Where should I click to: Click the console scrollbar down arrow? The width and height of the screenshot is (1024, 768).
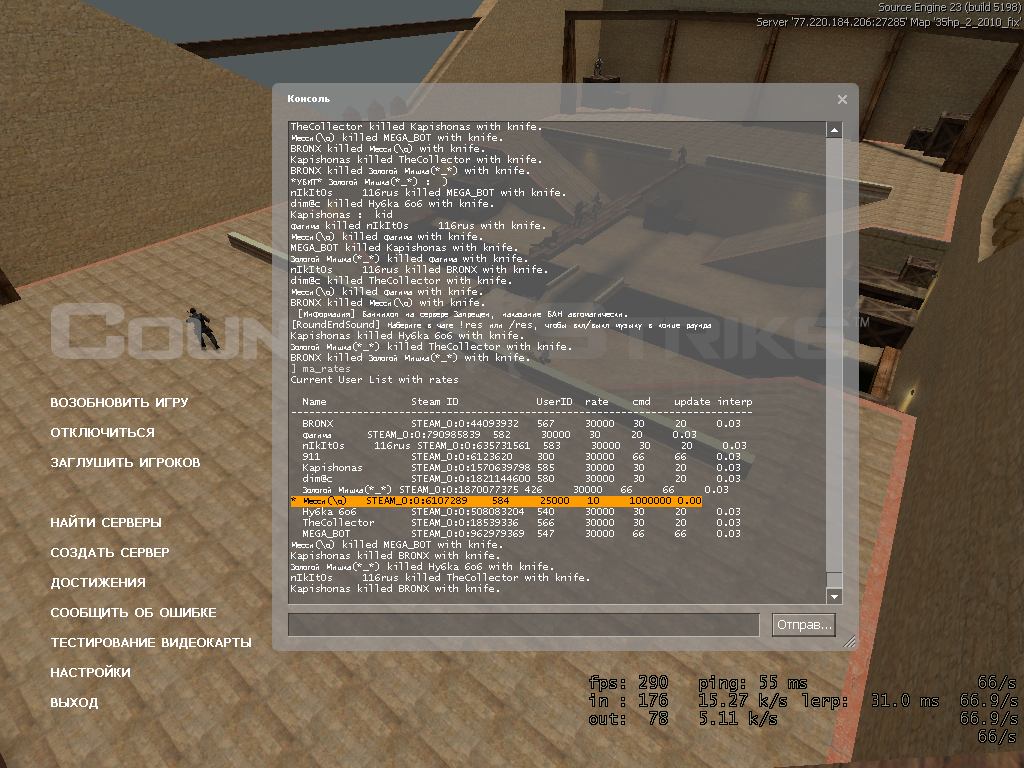tap(834, 596)
